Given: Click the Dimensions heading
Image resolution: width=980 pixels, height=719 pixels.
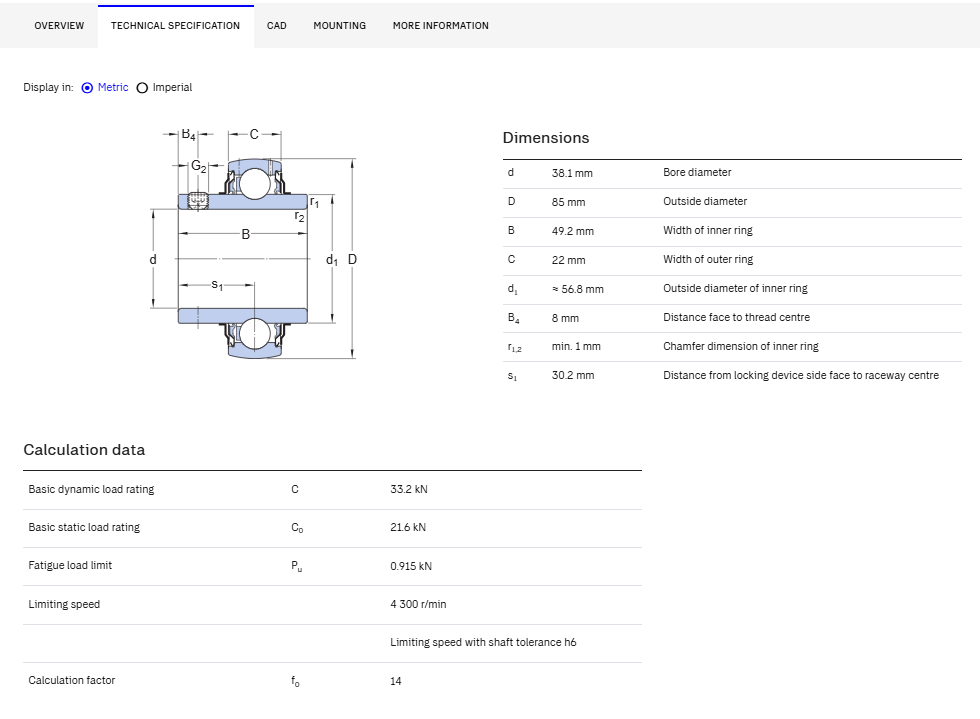Looking at the screenshot, I should [x=546, y=138].
